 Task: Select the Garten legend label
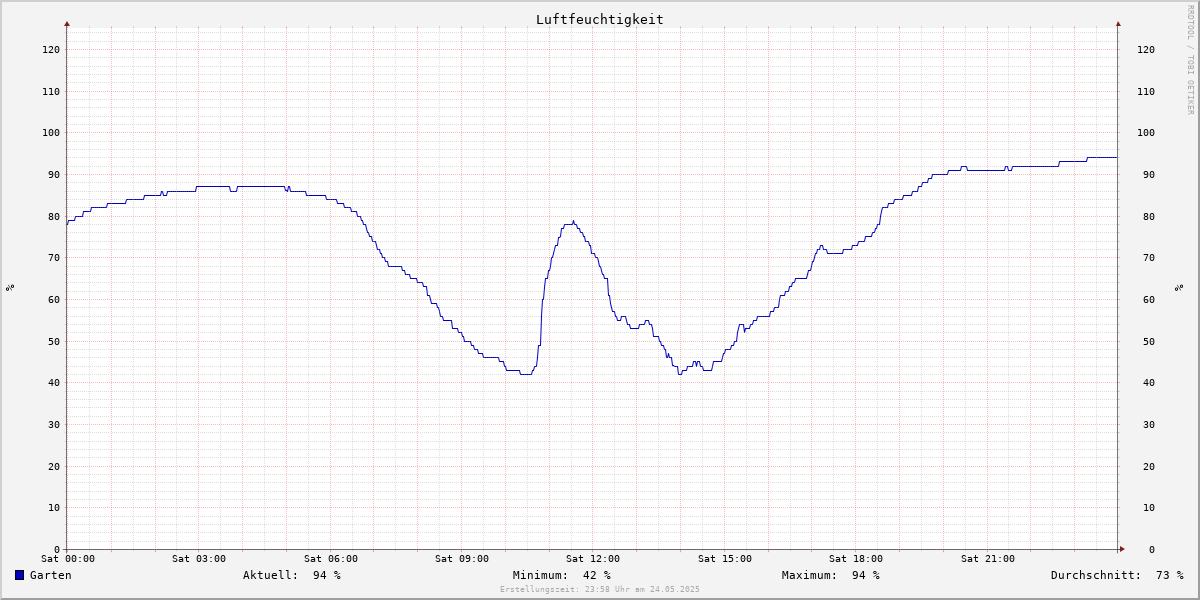point(50,575)
